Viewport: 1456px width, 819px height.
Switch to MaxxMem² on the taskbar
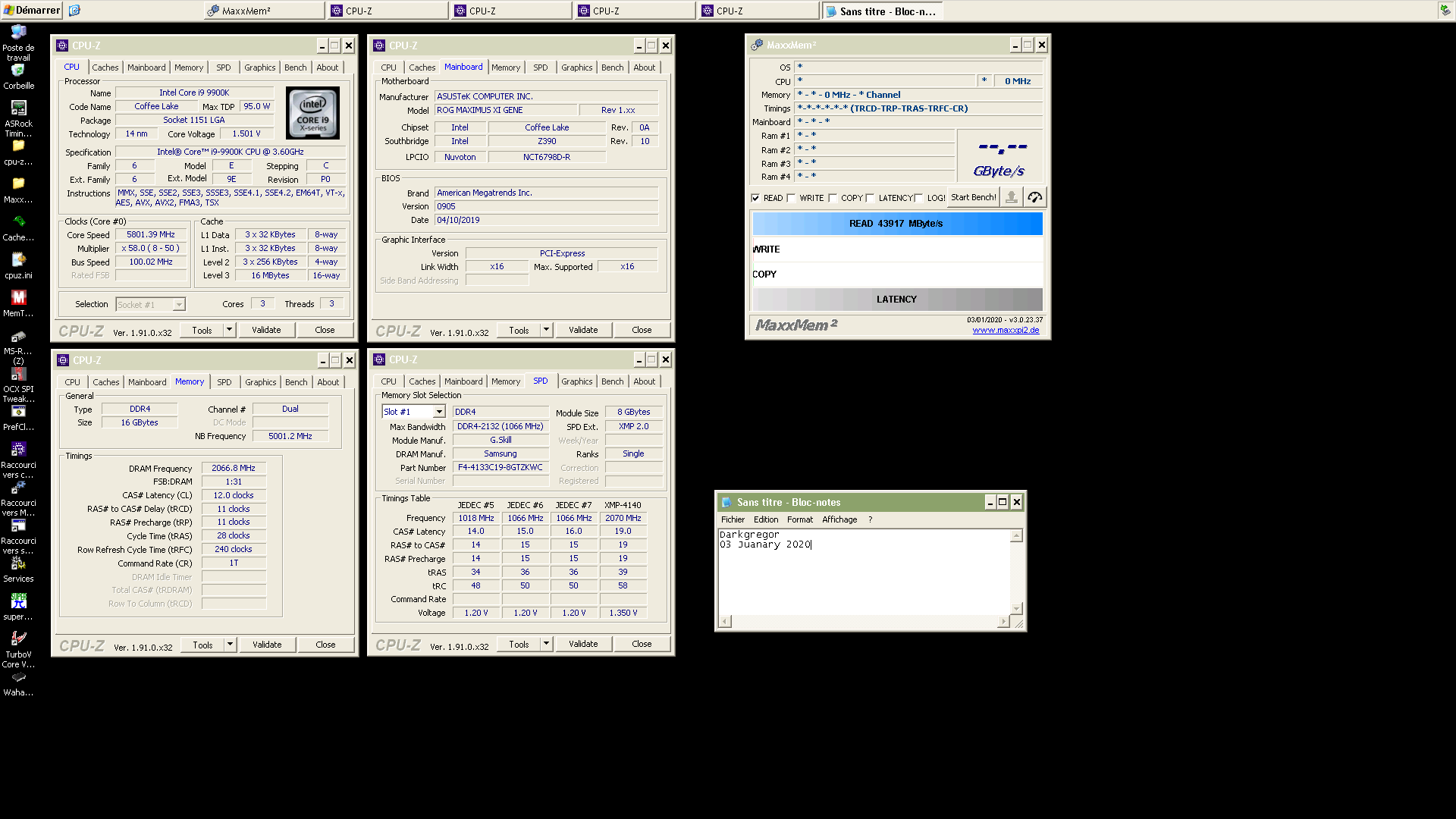coord(264,11)
